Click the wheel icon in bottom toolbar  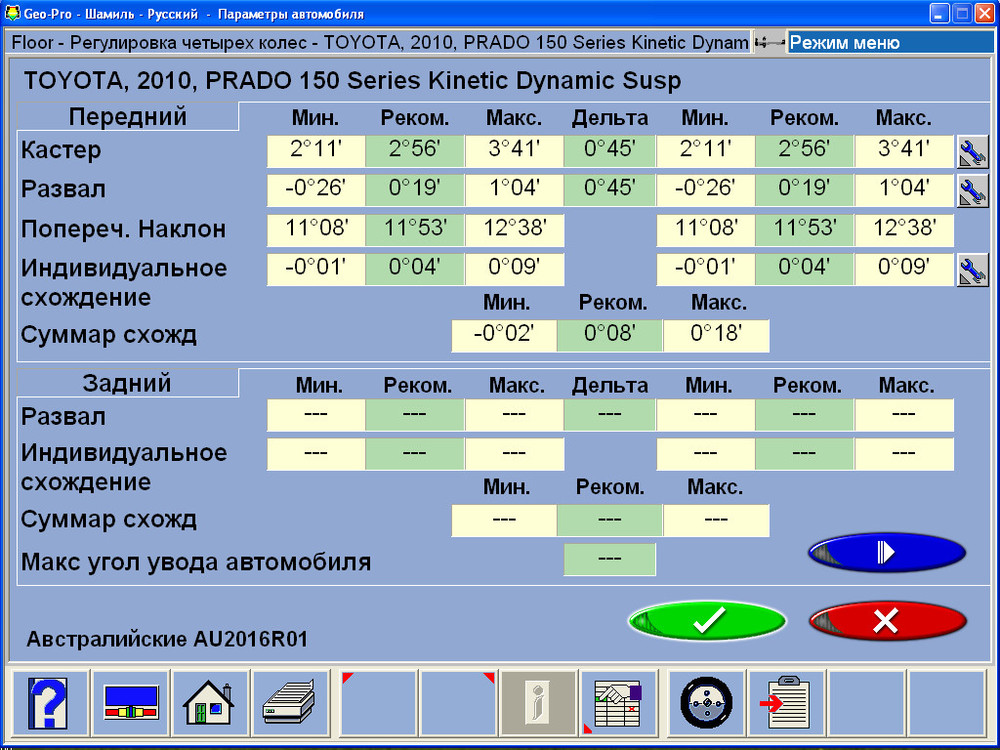point(706,703)
